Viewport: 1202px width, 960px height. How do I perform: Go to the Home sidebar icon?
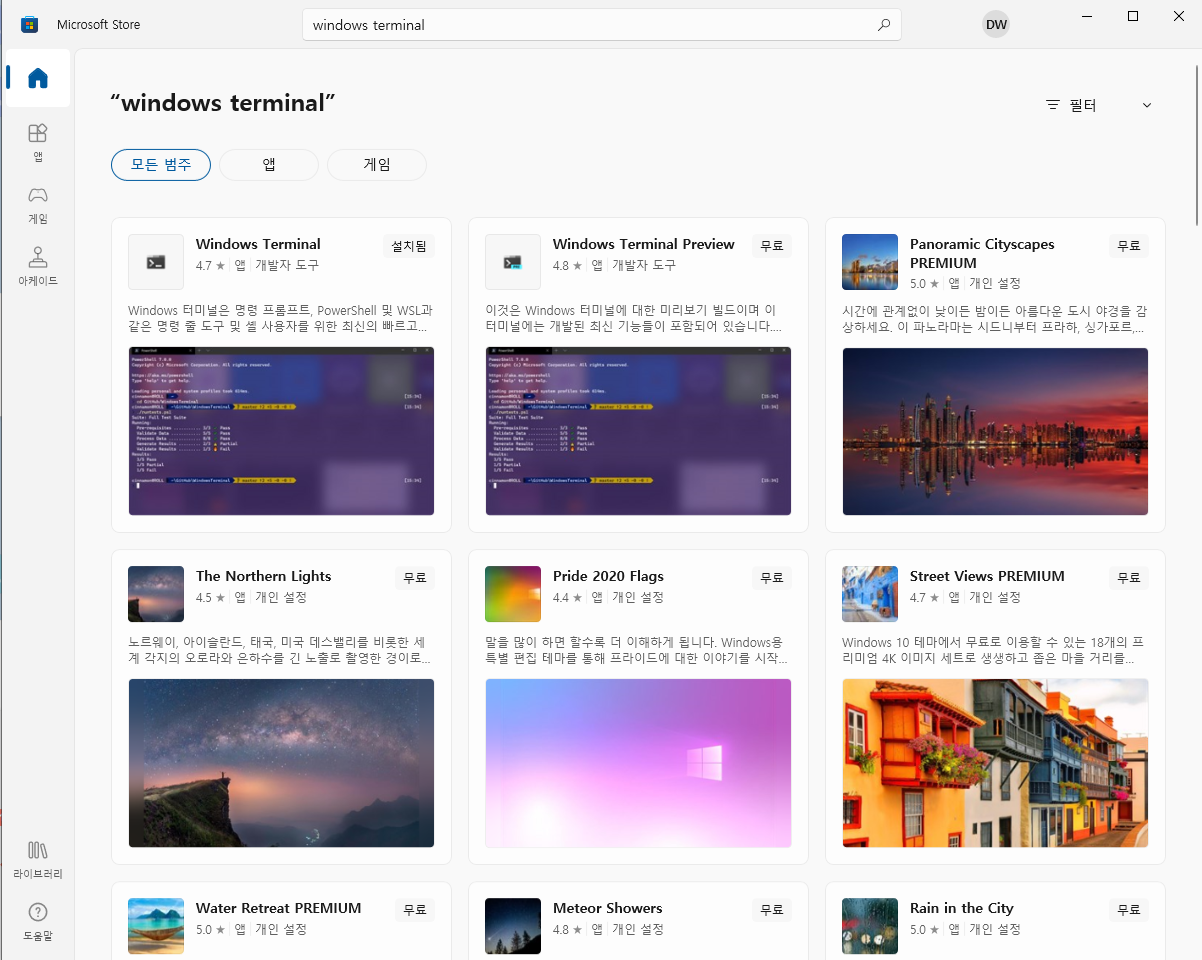[38, 78]
